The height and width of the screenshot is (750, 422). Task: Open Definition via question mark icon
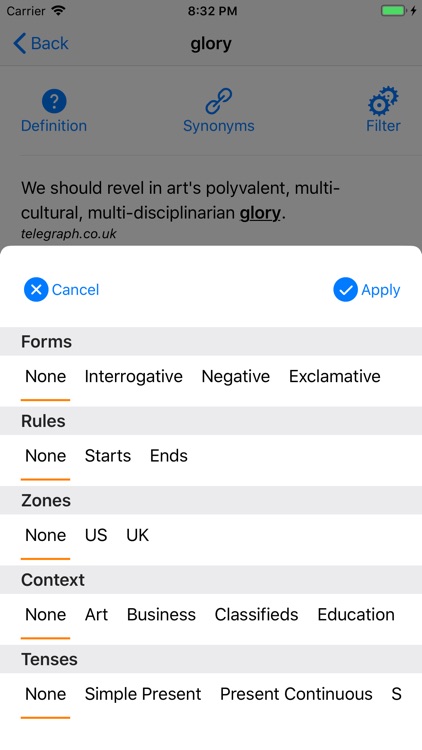tap(54, 101)
